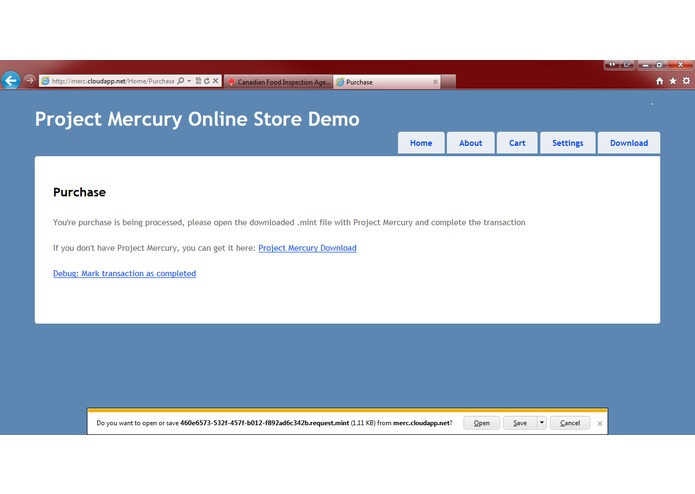
Task: Click the browser Back arrow button
Action: click(x=11, y=81)
